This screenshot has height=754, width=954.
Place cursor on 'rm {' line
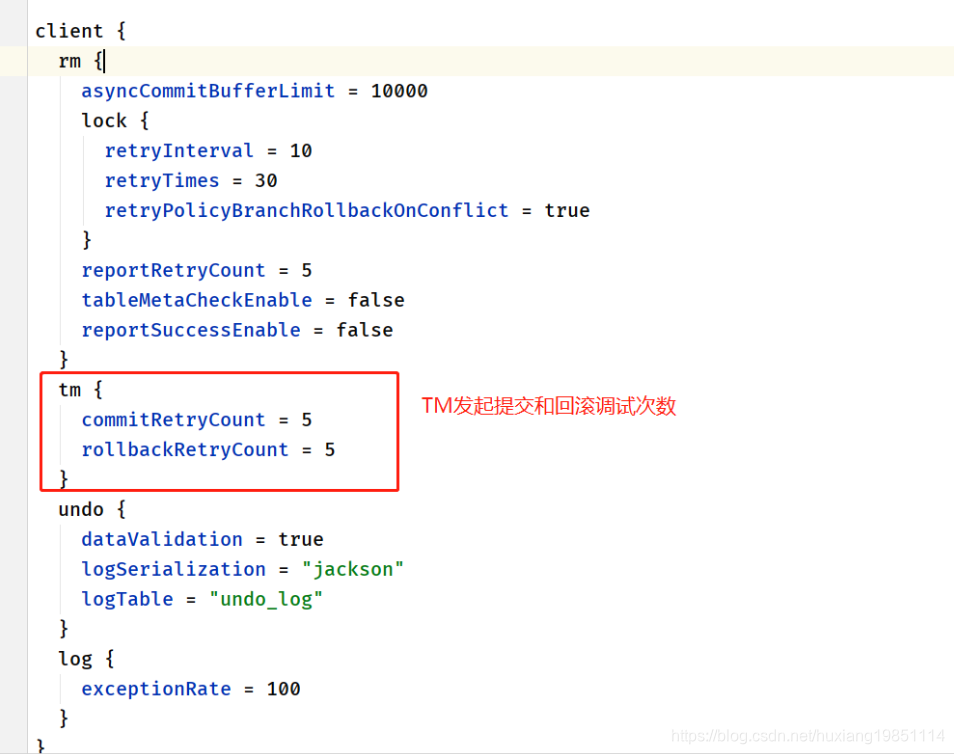pos(81,61)
